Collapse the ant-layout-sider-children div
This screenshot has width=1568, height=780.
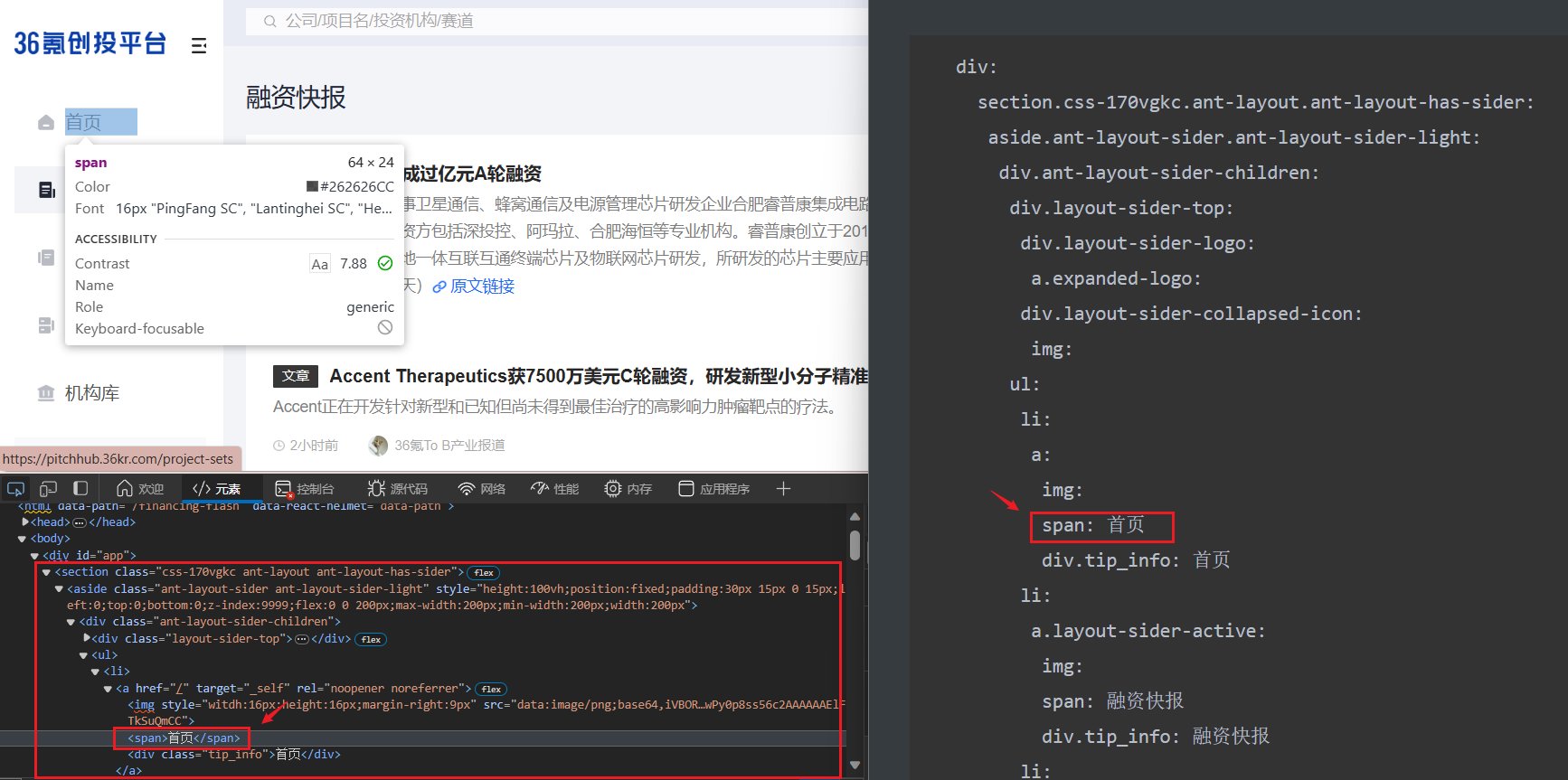[71, 622]
